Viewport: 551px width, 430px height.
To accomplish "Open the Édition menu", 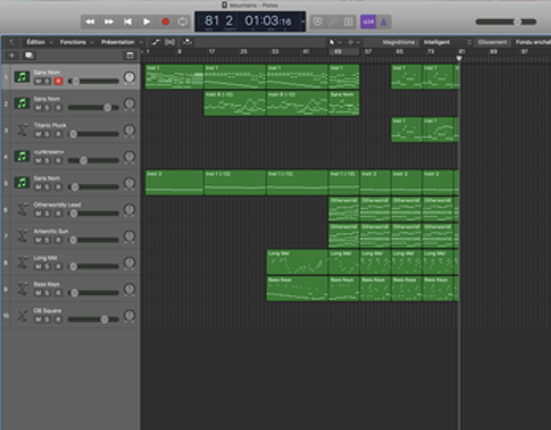I will pos(39,42).
